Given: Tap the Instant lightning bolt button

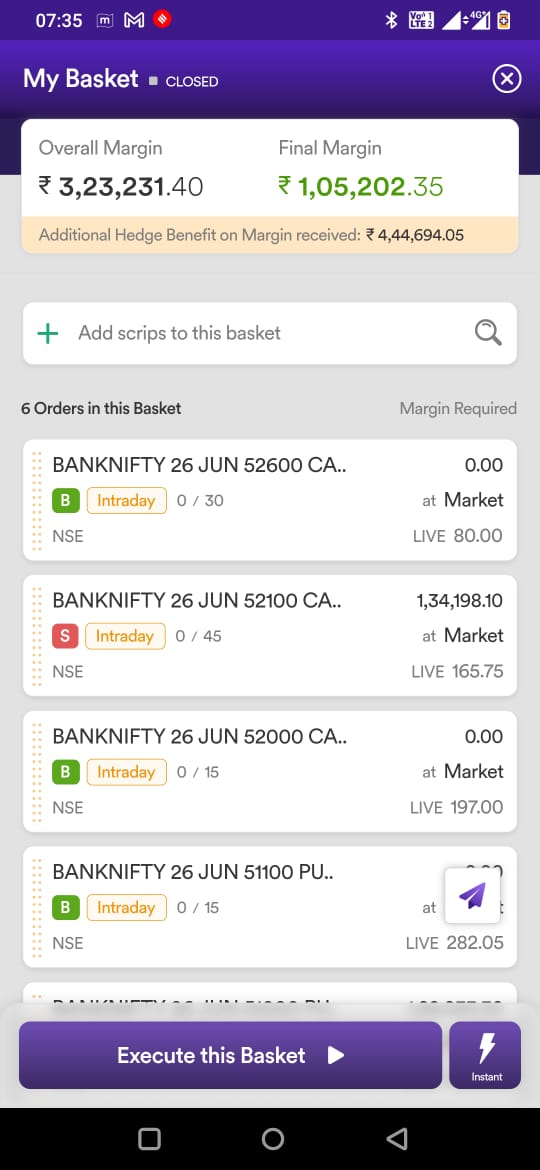Looking at the screenshot, I should (x=486, y=1055).
